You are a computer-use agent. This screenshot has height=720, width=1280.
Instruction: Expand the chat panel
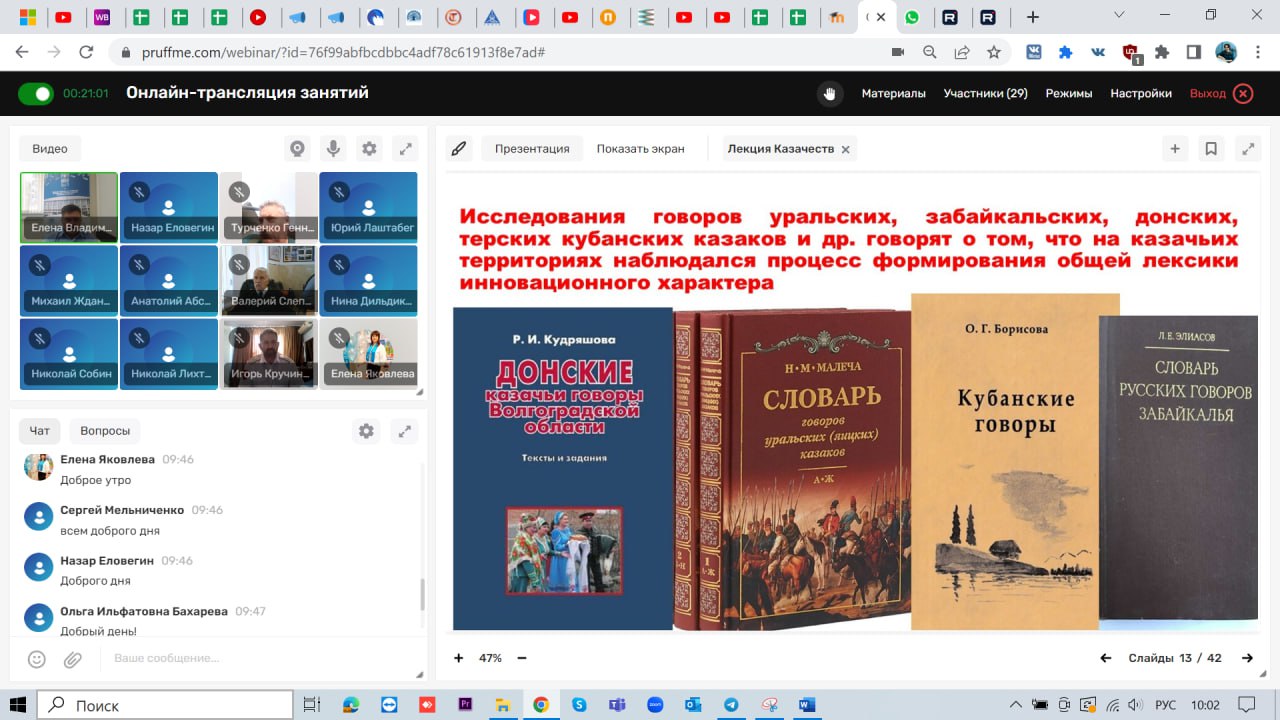pyautogui.click(x=404, y=431)
